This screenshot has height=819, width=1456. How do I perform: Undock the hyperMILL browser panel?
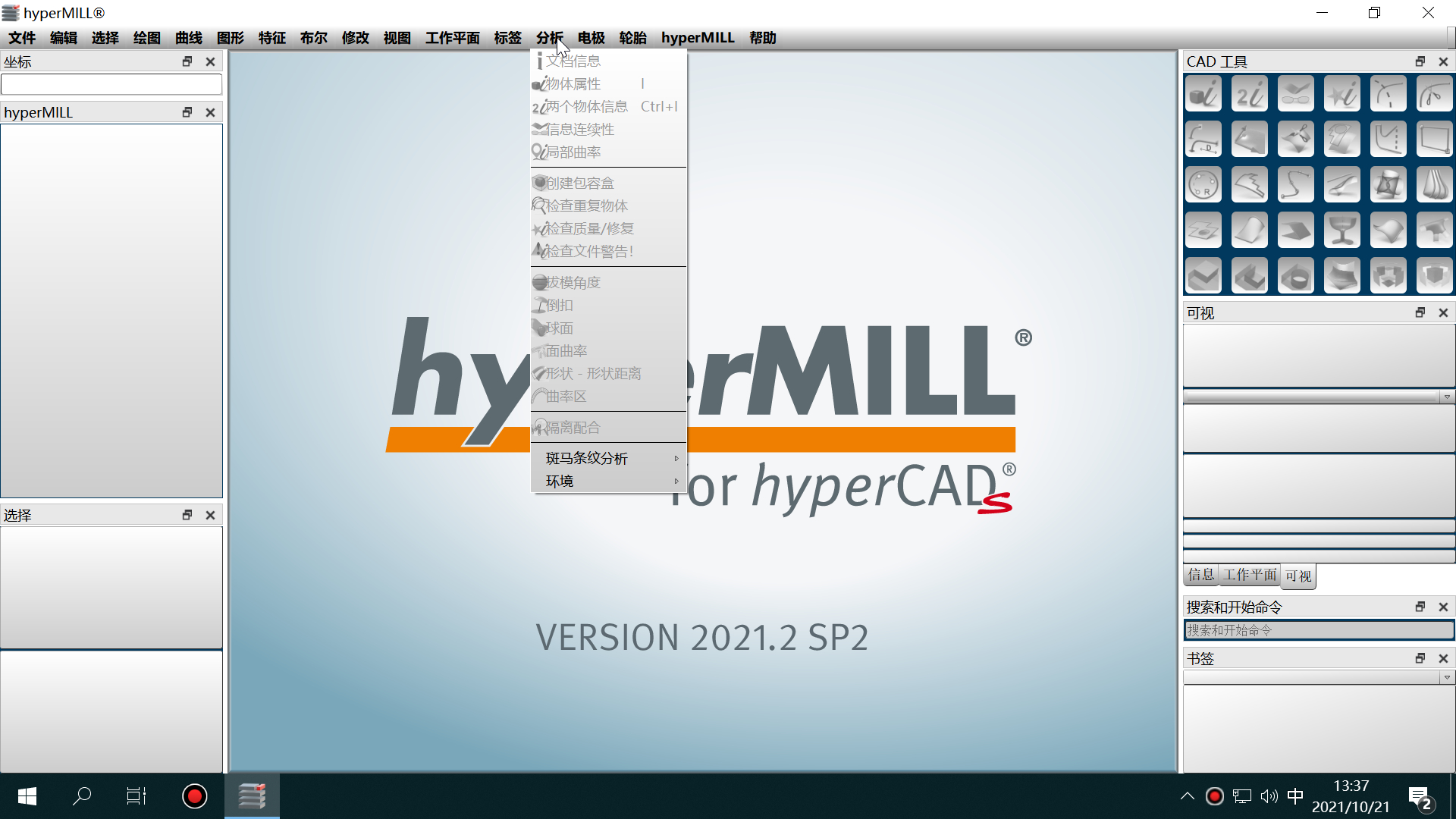point(187,112)
